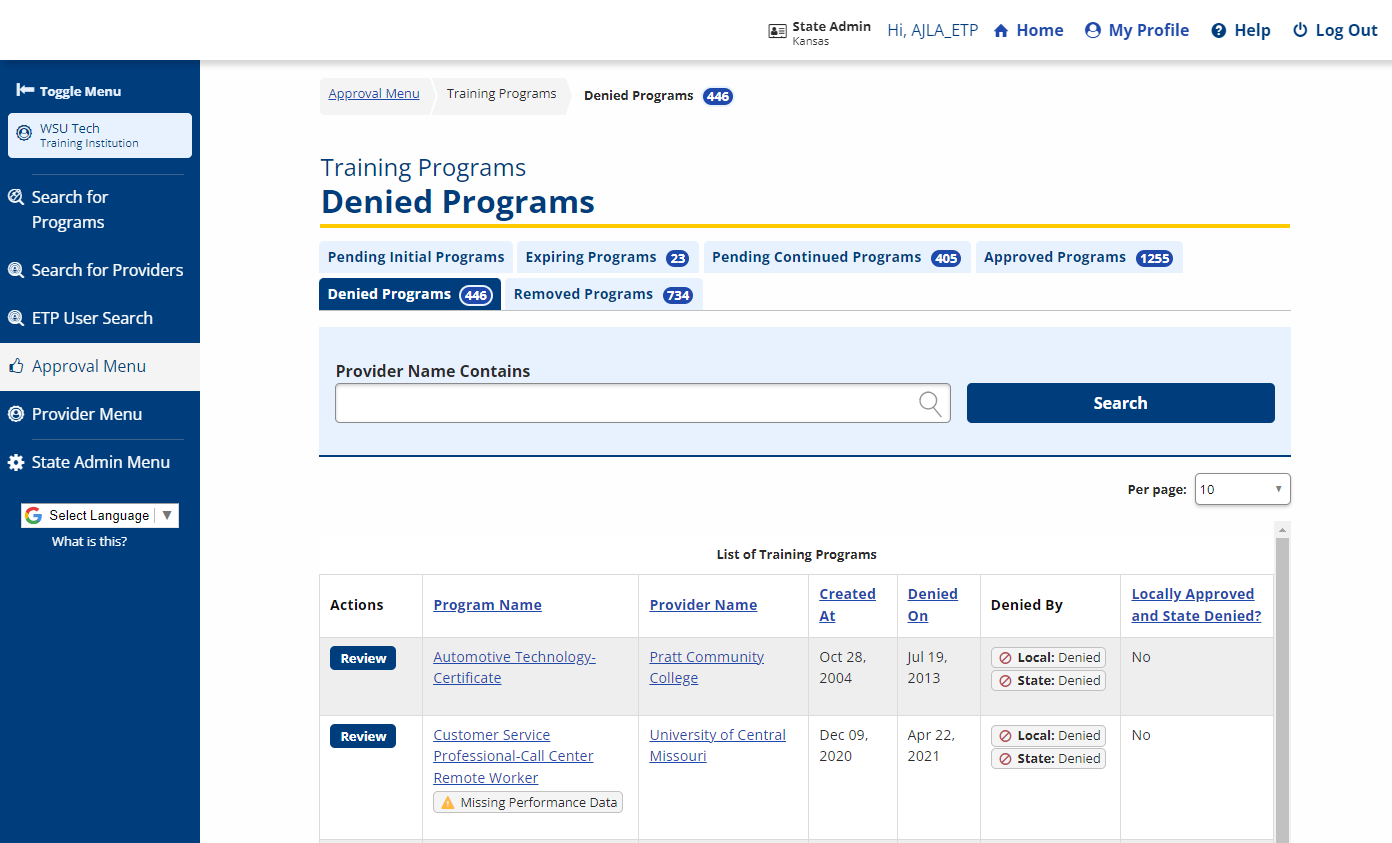1392x843 pixels.
Task: Click the blue Search button
Action: tap(1120, 403)
